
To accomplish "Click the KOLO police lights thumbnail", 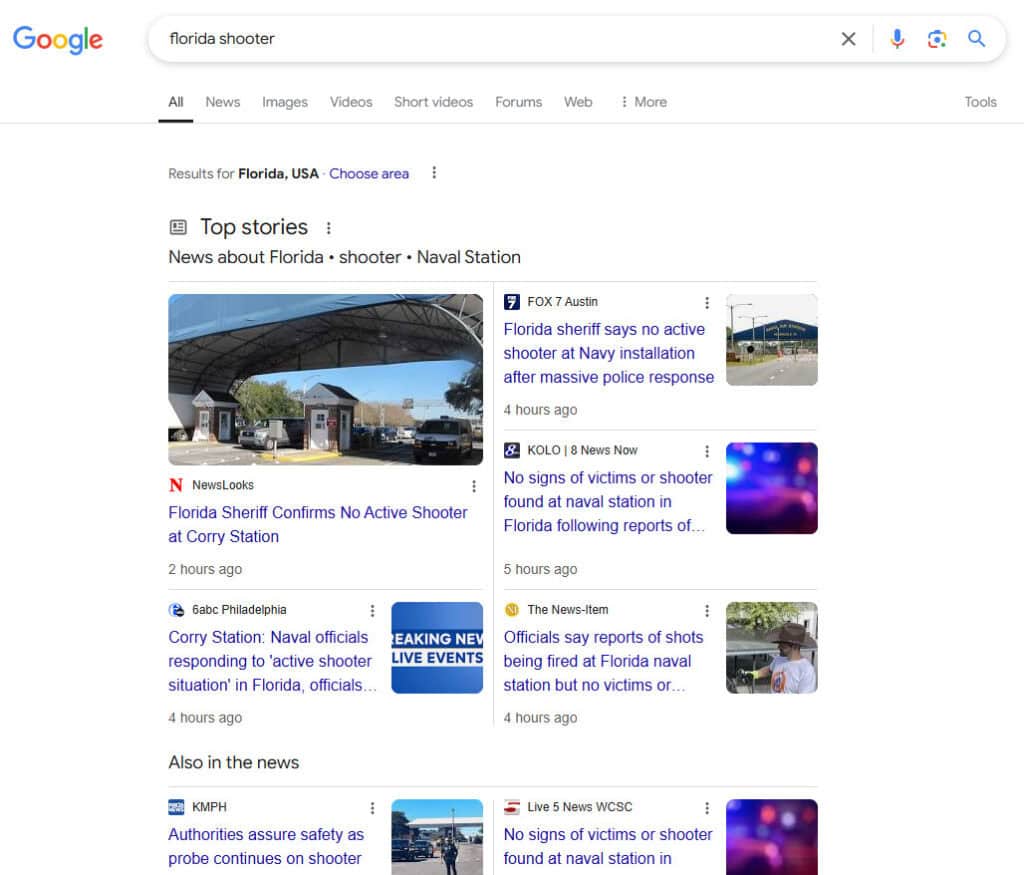I will (x=772, y=488).
